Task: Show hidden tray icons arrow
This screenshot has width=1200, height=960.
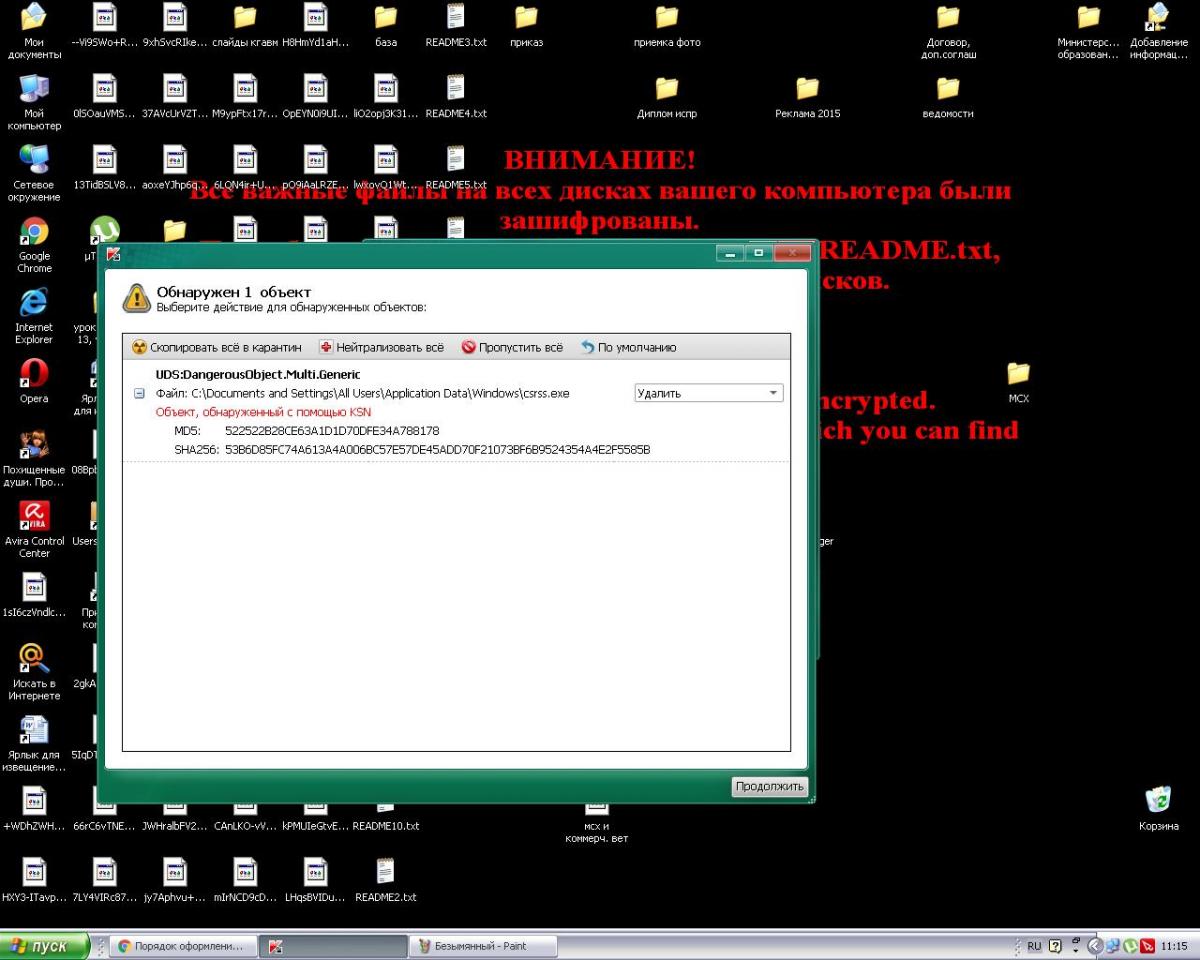Action: coord(1095,946)
